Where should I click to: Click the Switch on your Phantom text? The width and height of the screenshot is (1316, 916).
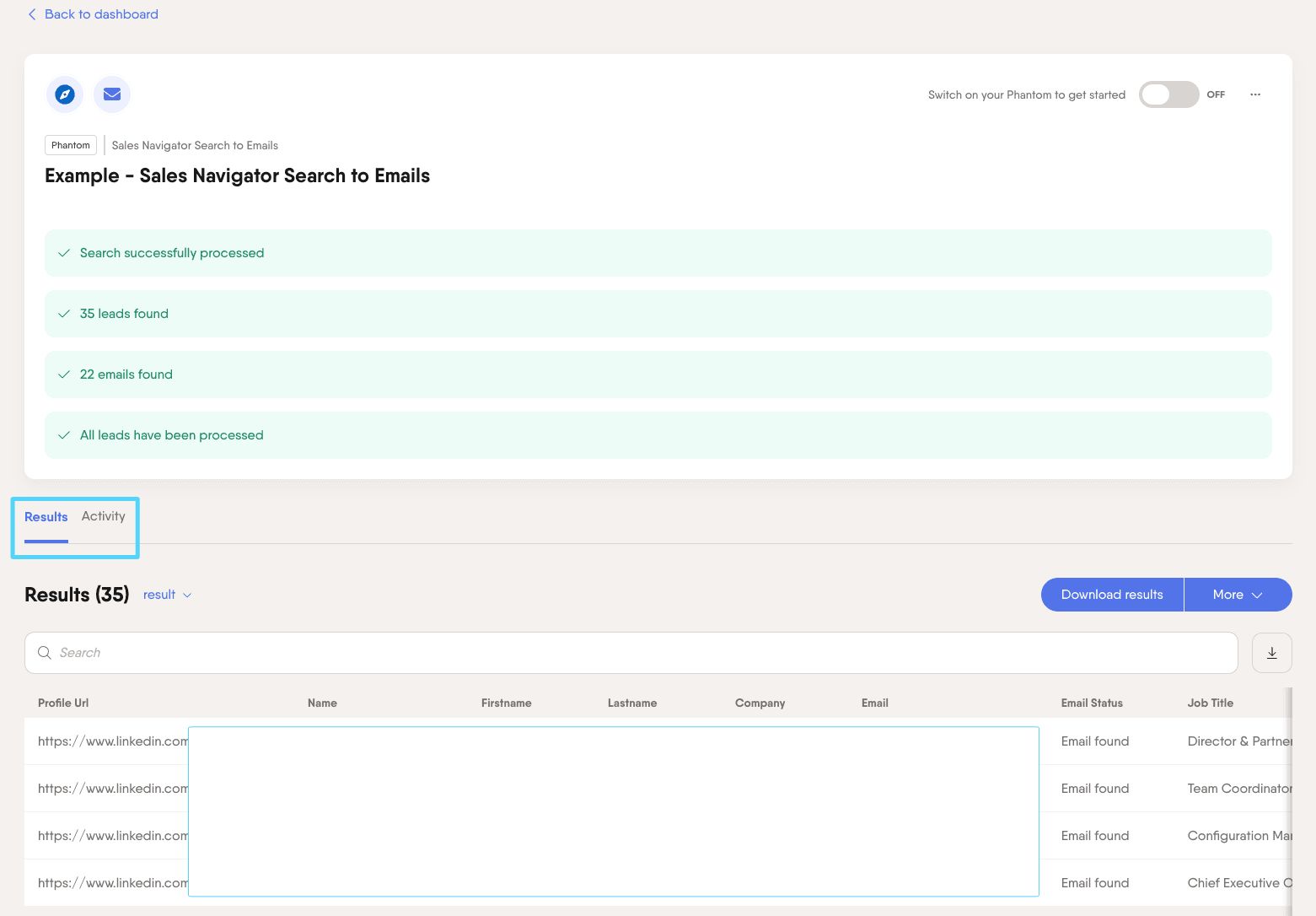point(1026,94)
